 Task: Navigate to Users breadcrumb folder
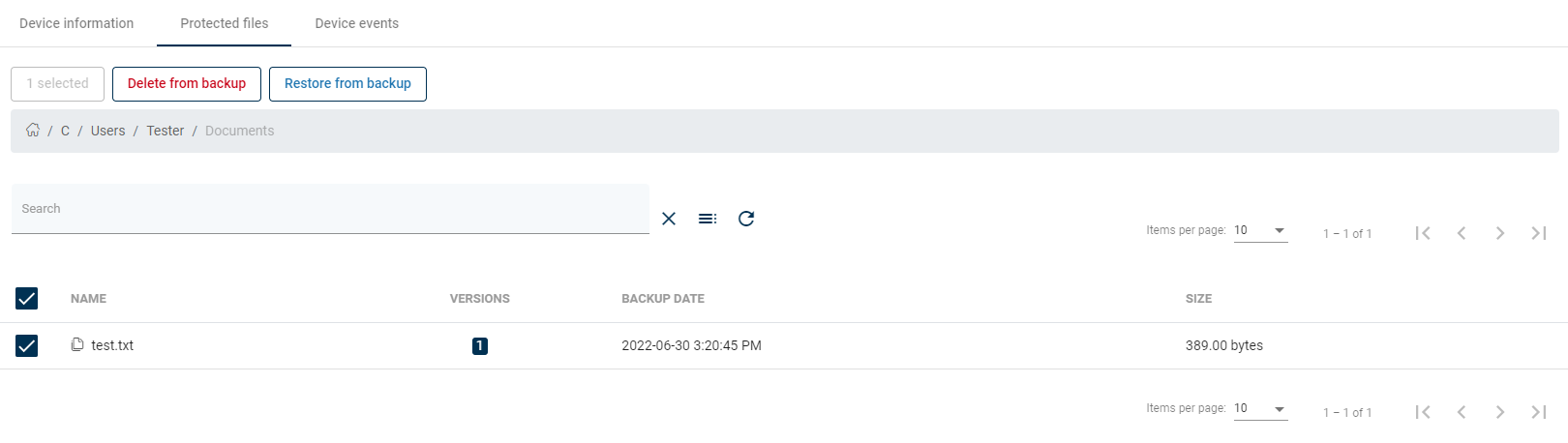click(107, 131)
